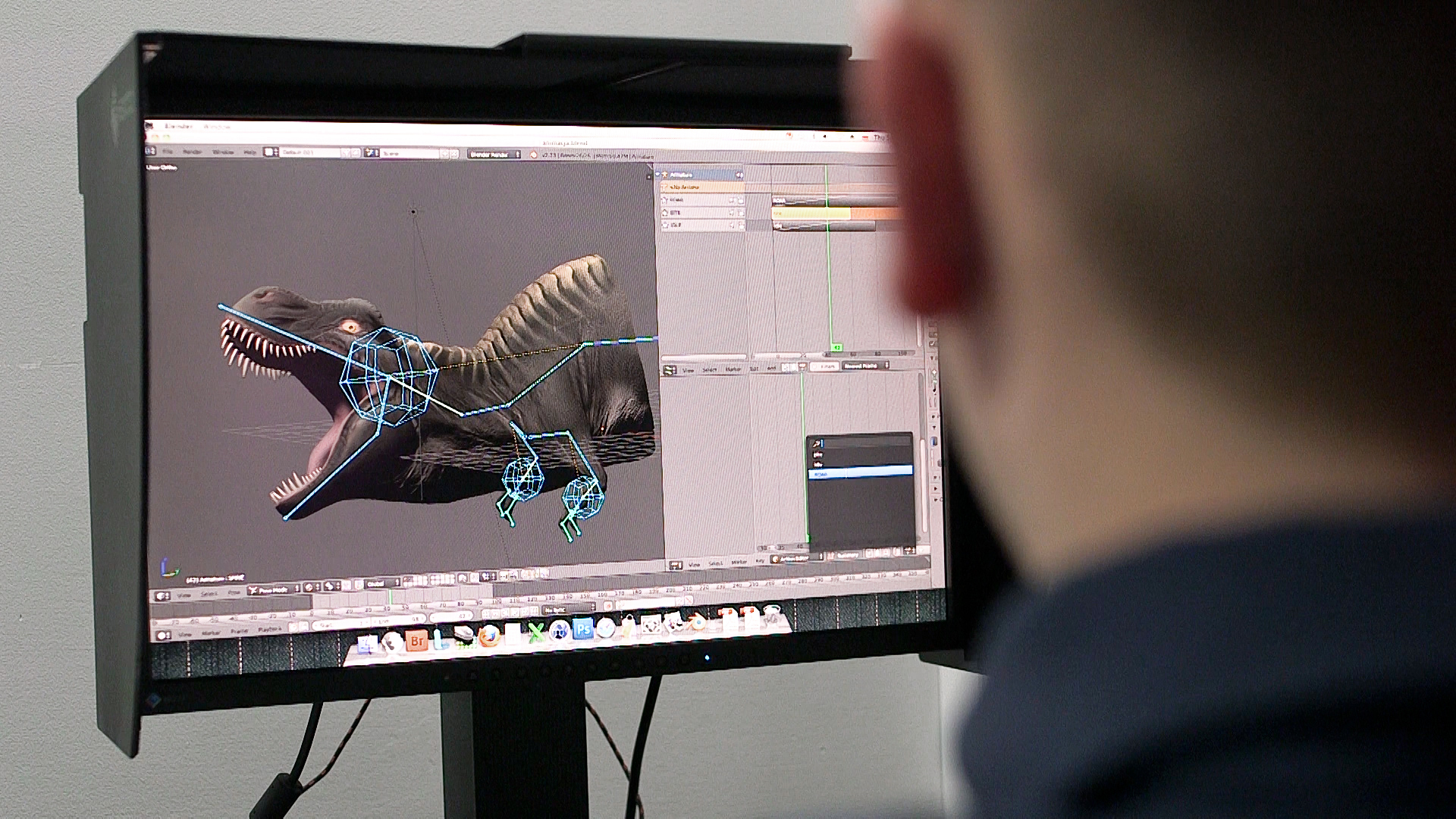This screenshot has width=1456, height=819.
Task: Collapse the Armature channel in NLA editor
Action: tap(658, 175)
